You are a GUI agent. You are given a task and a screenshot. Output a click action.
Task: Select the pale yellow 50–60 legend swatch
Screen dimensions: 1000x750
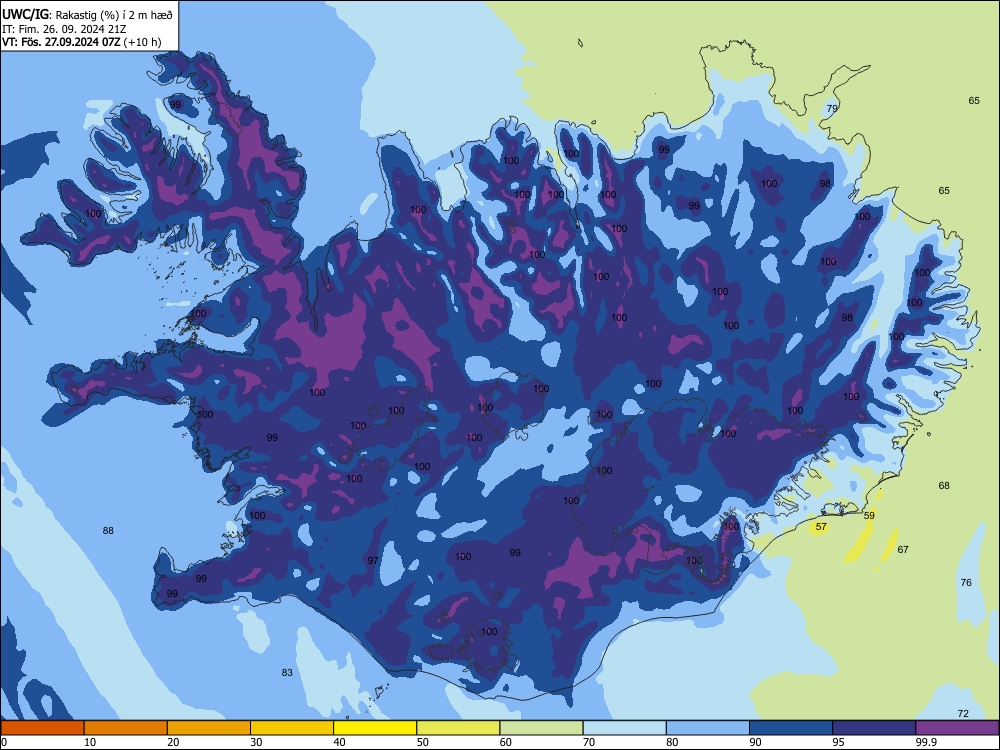[459, 728]
